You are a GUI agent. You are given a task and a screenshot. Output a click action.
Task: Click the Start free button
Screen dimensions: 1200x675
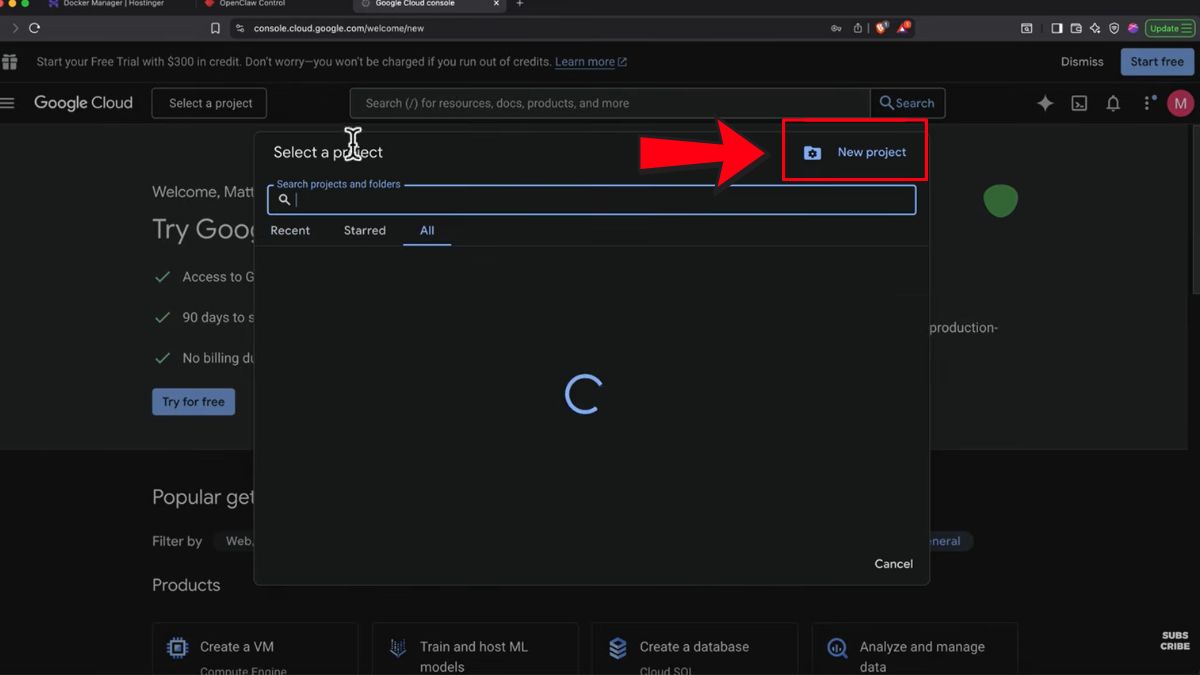(1157, 61)
